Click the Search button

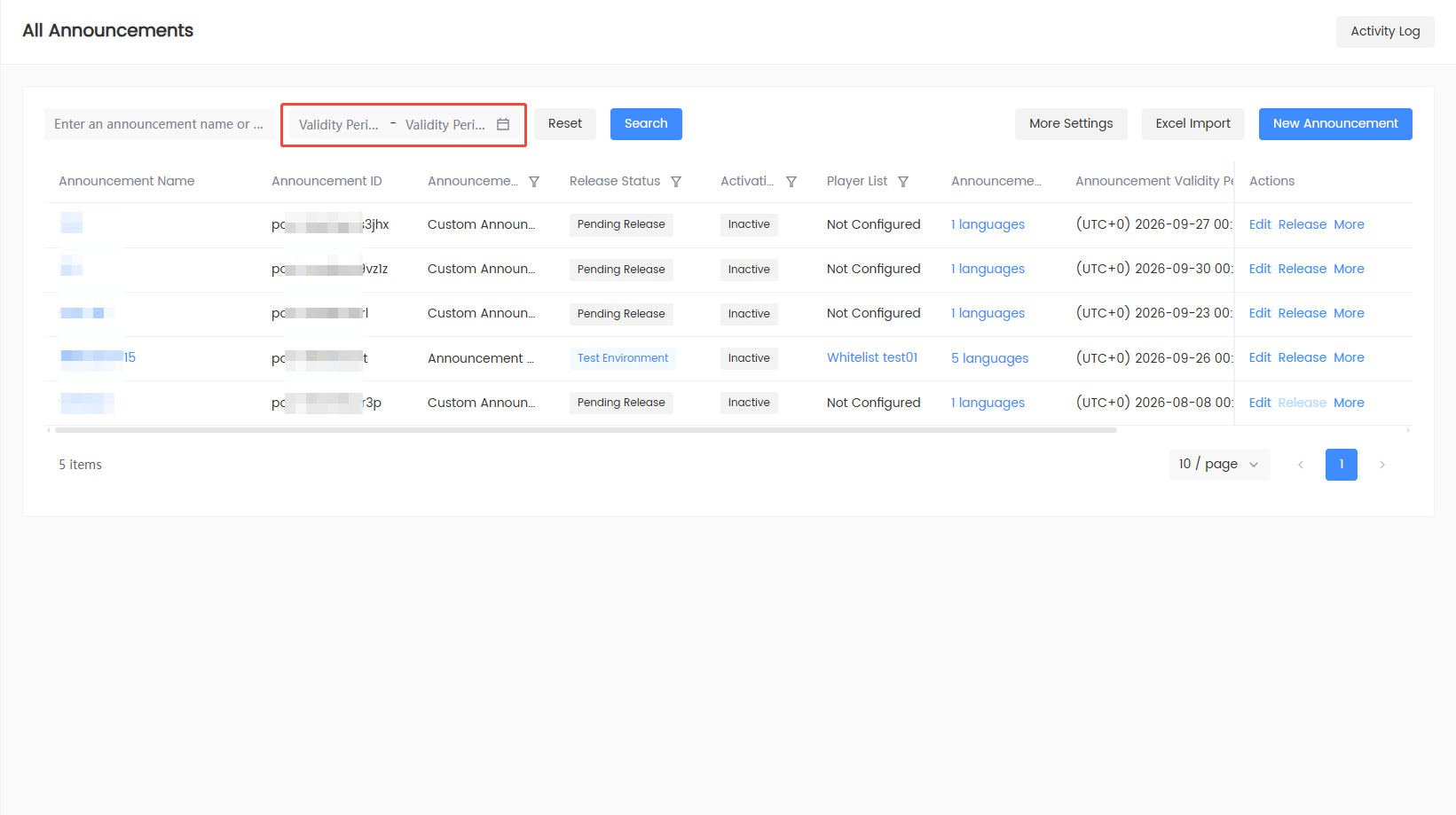click(646, 124)
